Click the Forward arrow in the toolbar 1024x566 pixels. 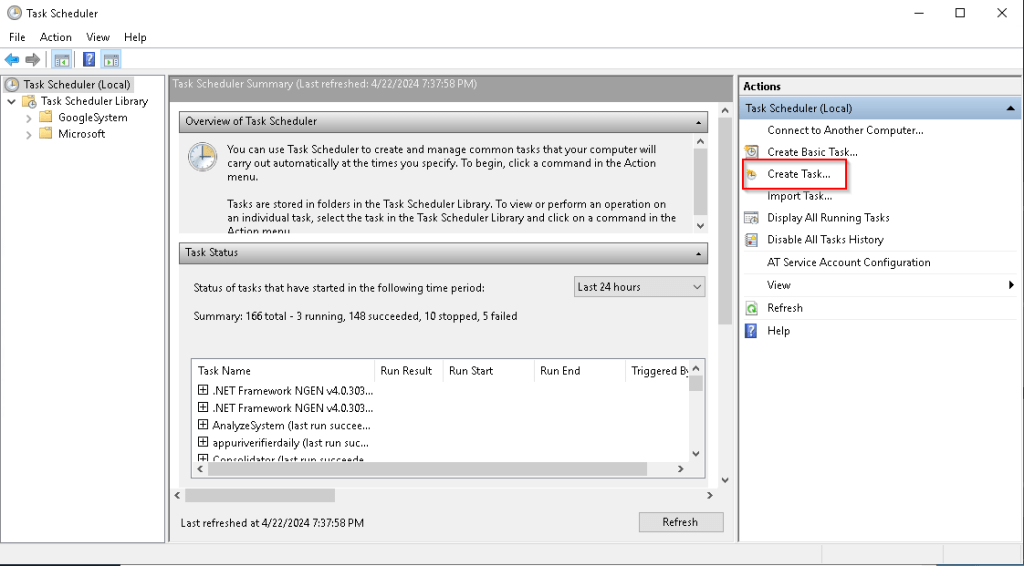click(33, 60)
